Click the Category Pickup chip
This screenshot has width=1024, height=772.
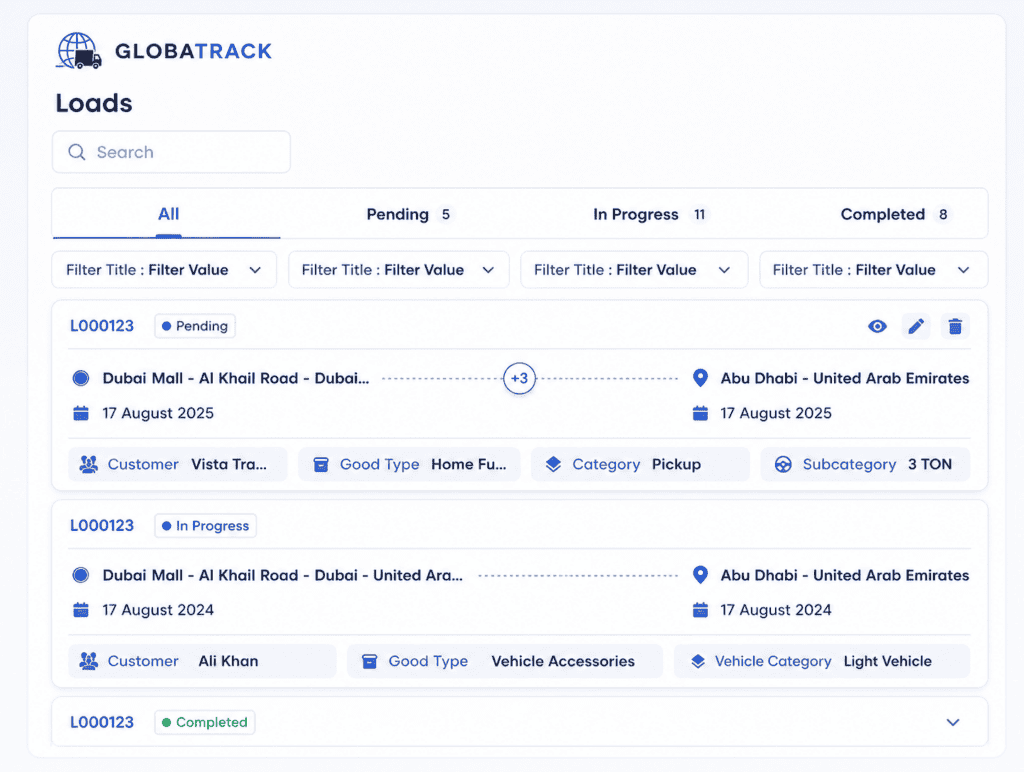click(640, 464)
